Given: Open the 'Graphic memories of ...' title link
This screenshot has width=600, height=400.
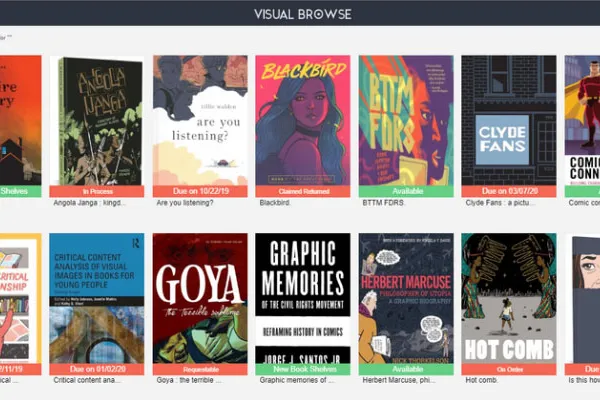Looking at the screenshot, I should 297,380.
